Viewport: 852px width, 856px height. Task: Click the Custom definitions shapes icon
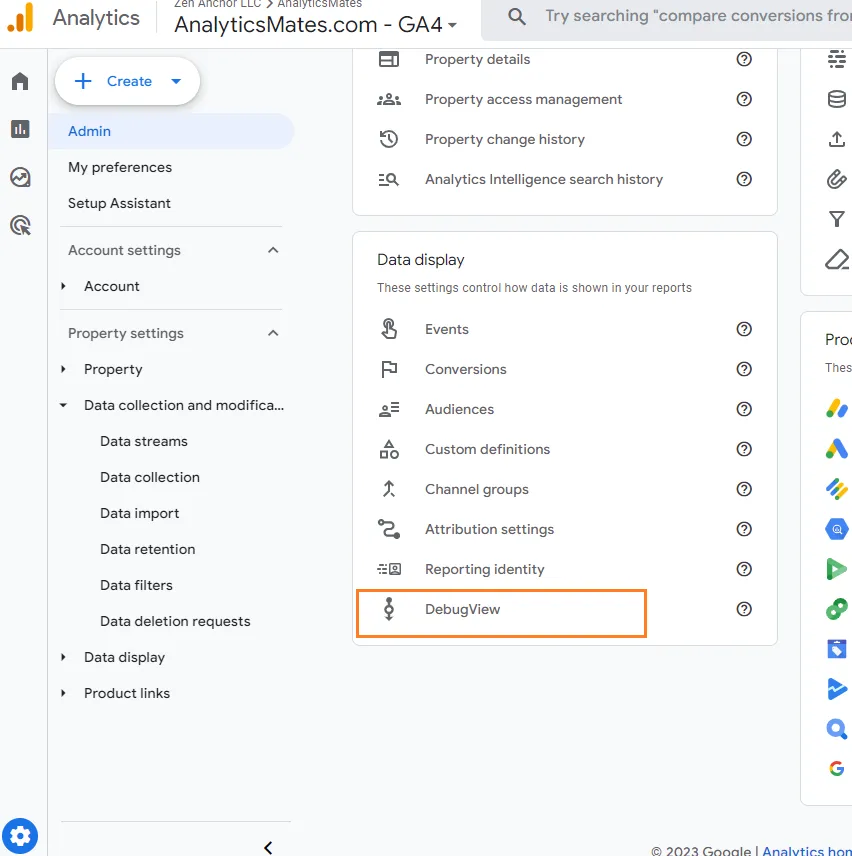(389, 449)
